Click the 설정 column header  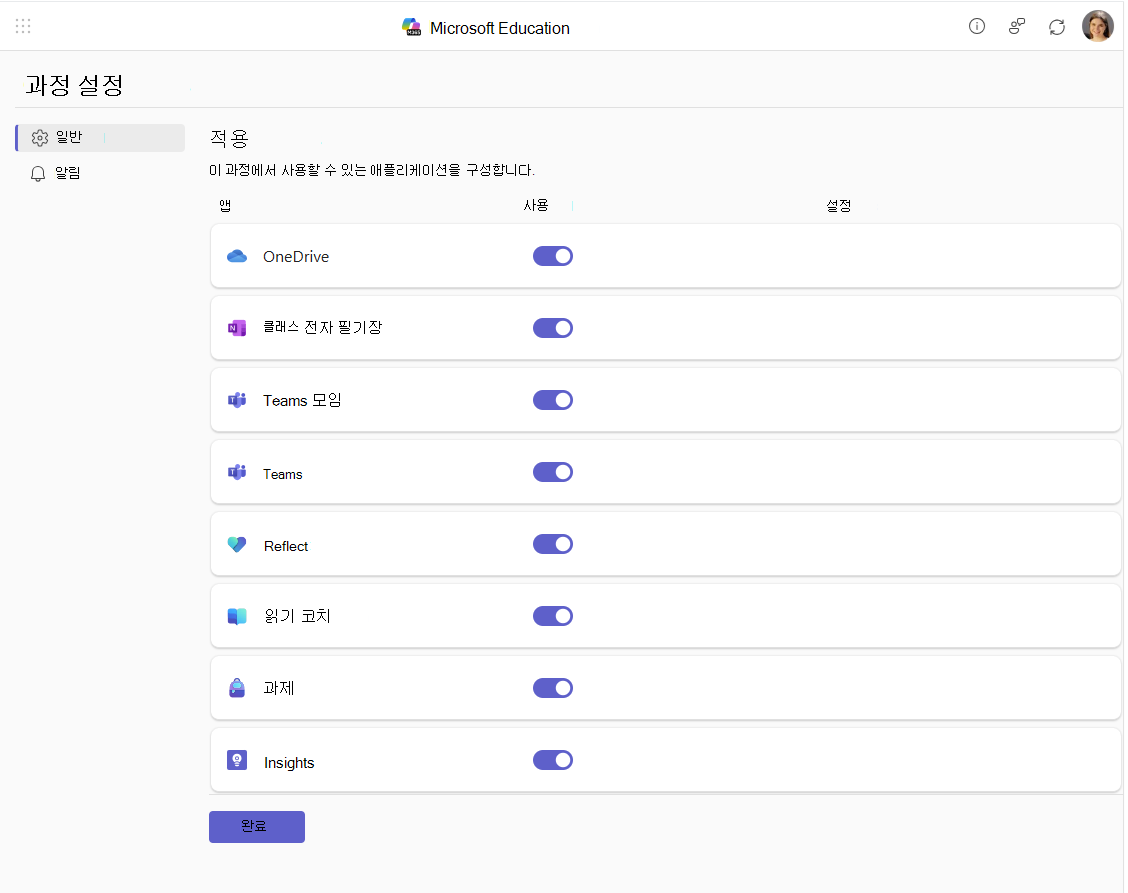click(839, 206)
